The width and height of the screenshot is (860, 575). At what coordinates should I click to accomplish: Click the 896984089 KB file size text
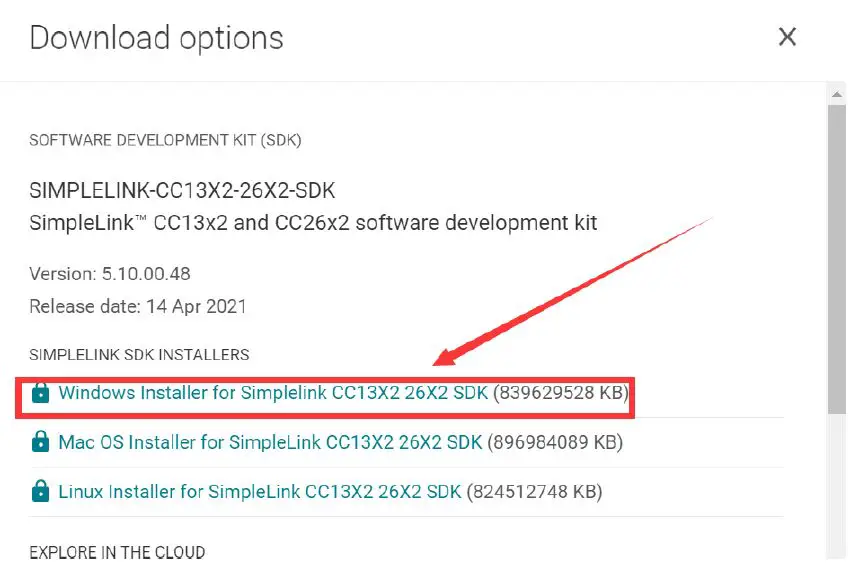pos(555,442)
